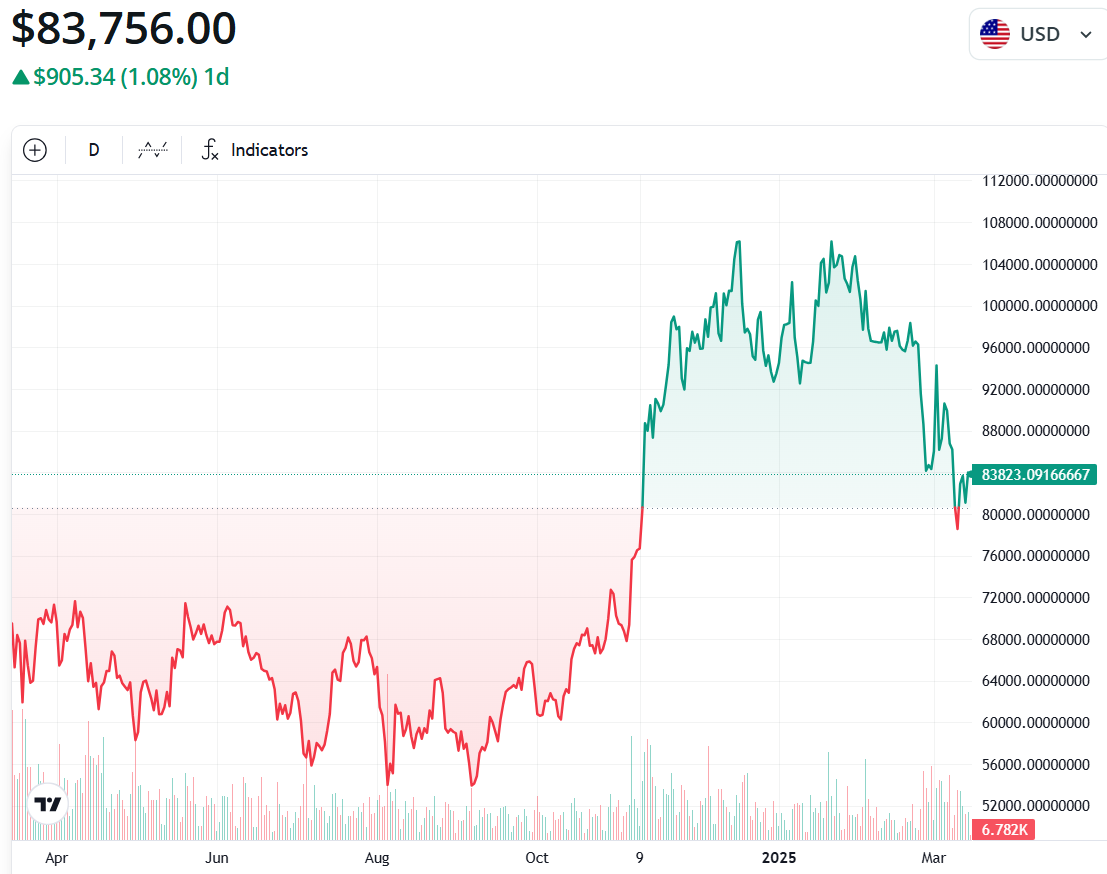Click the 100000.00000000 price axis label
Viewport: 1107px width, 874px height.
1035,306
